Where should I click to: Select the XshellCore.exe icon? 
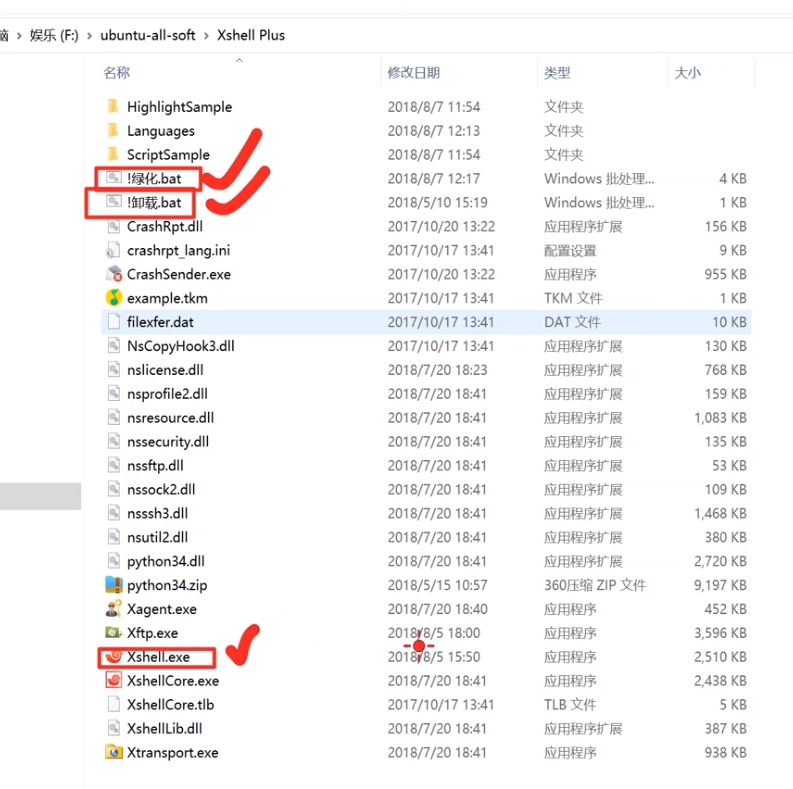[x=113, y=681]
